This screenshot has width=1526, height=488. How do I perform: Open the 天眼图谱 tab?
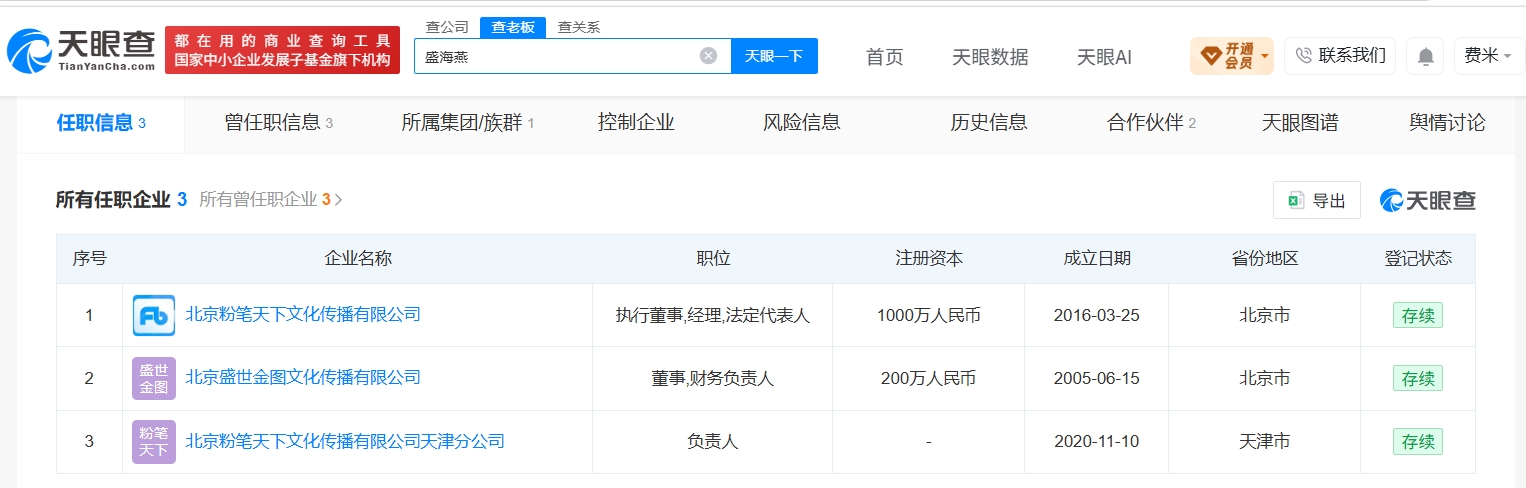pyautogui.click(x=1299, y=123)
